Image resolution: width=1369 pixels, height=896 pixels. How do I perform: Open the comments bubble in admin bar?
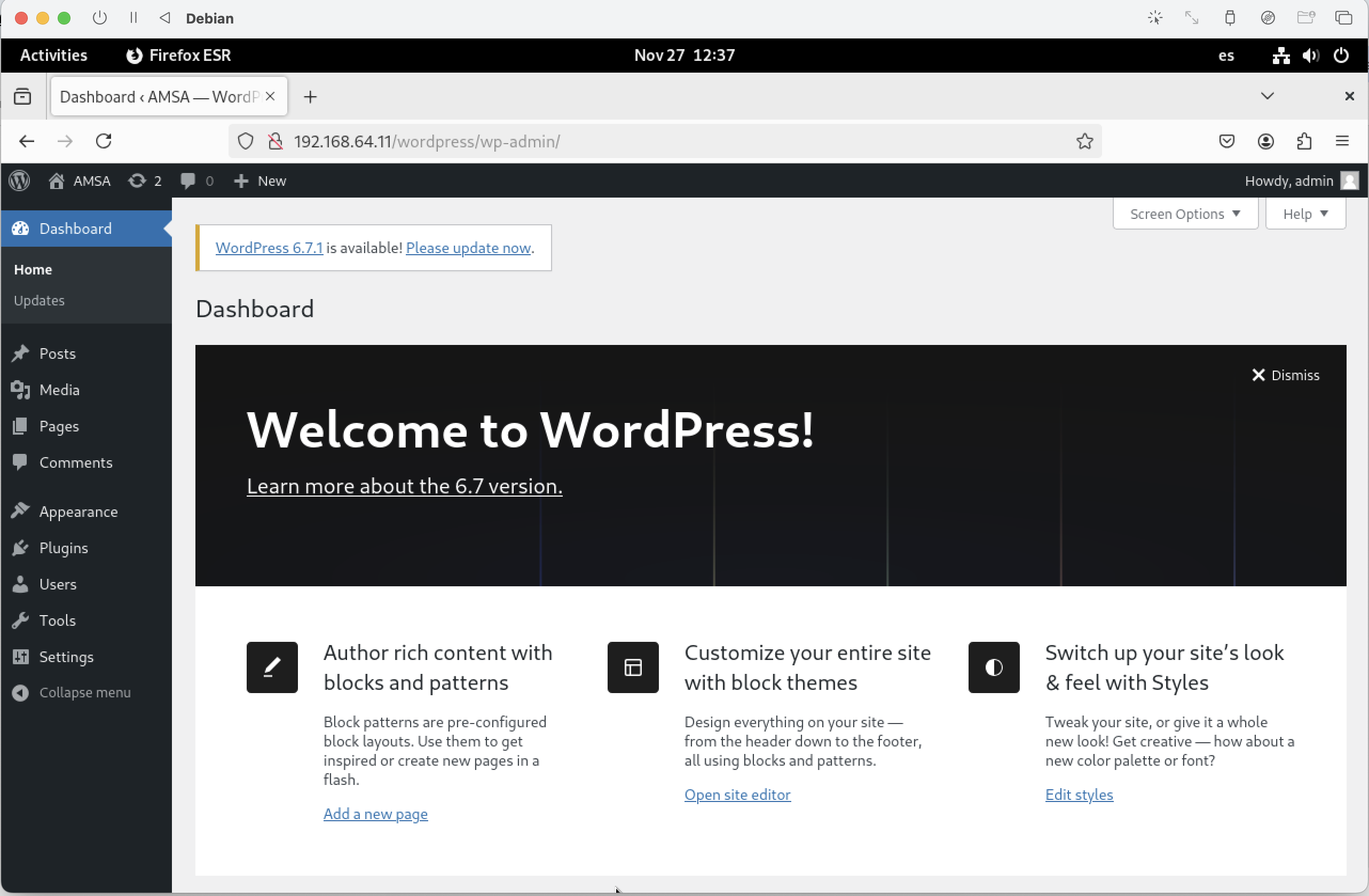(196, 180)
